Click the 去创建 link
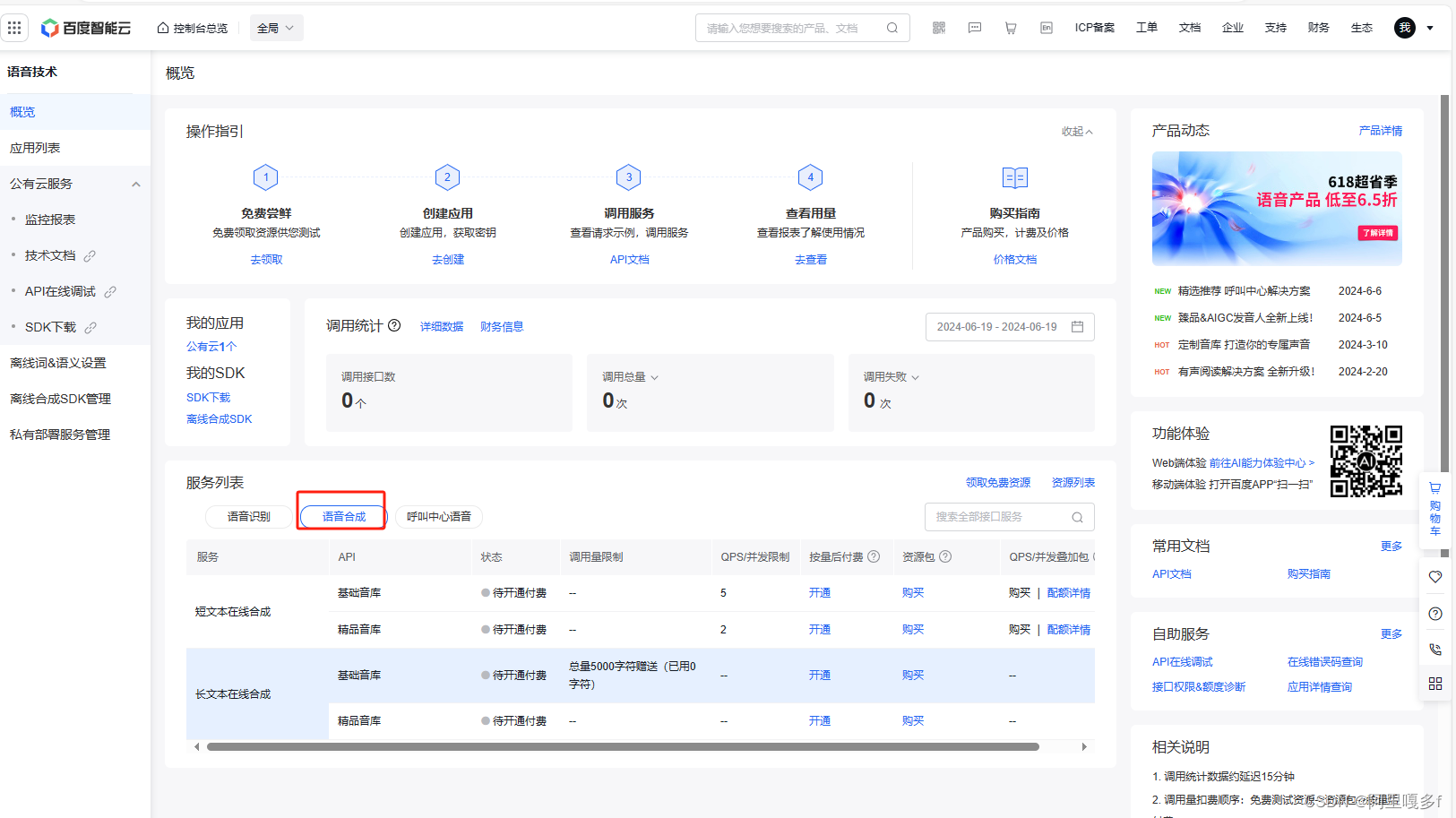Screen dimensions: 1456x818 pos(448,260)
